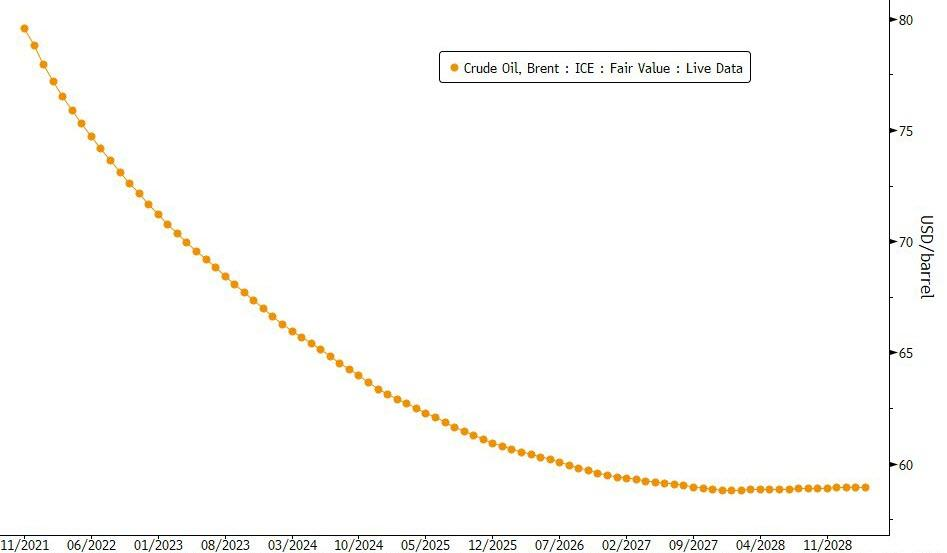Click the 01/2023 x-axis date label
The height and width of the screenshot is (553, 947).
click(x=158, y=545)
